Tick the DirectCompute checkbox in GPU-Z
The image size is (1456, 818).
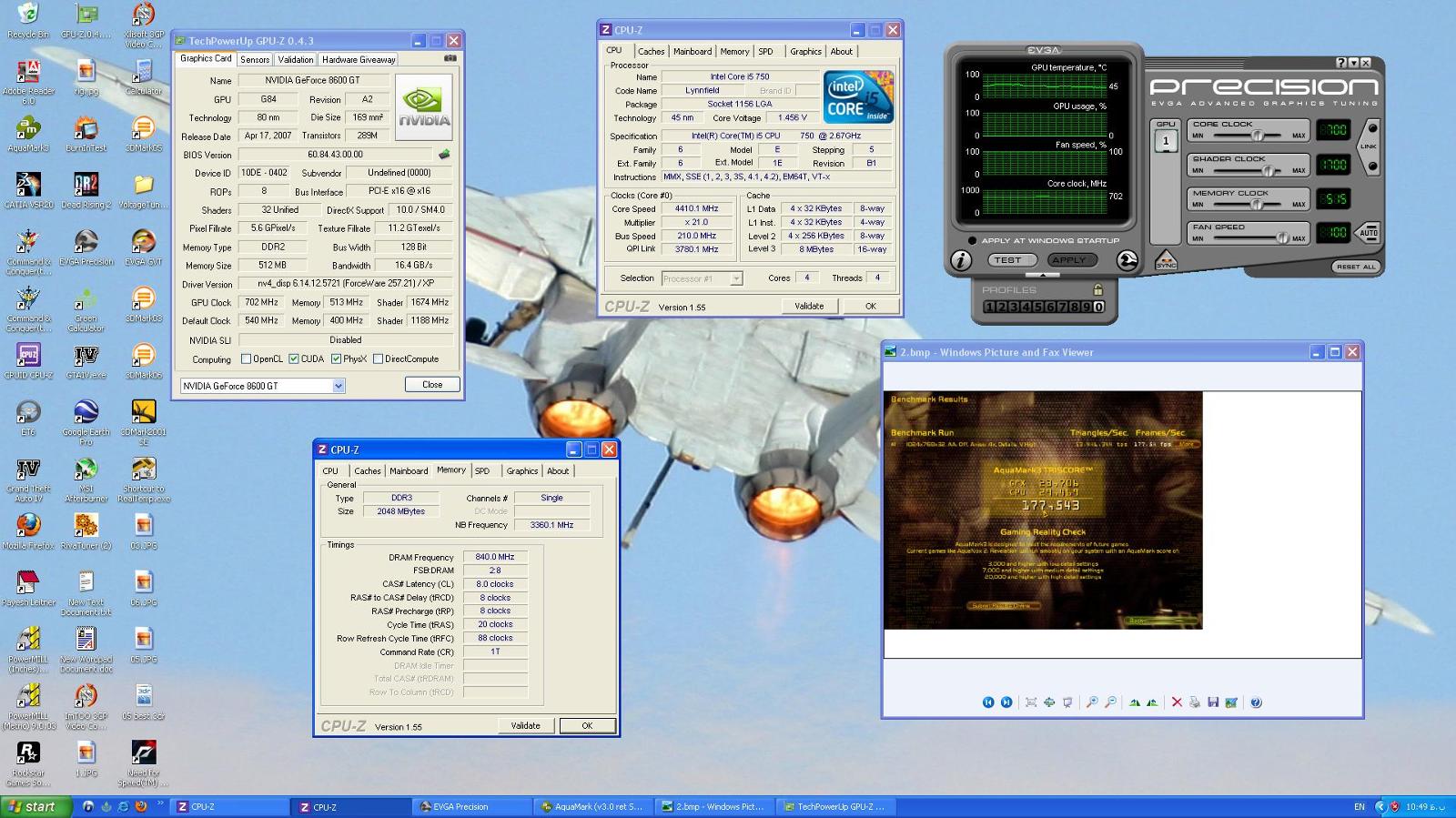tap(378, 359)
